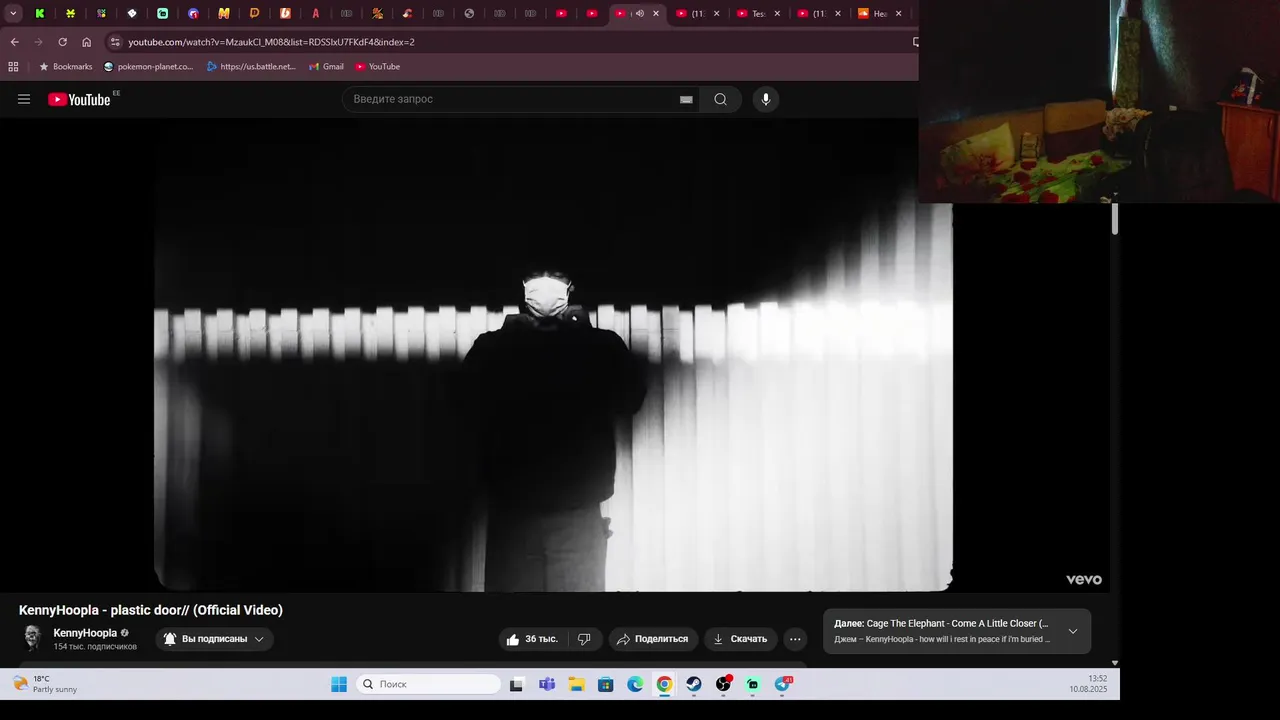Click the video player to pause

point(553,355)
